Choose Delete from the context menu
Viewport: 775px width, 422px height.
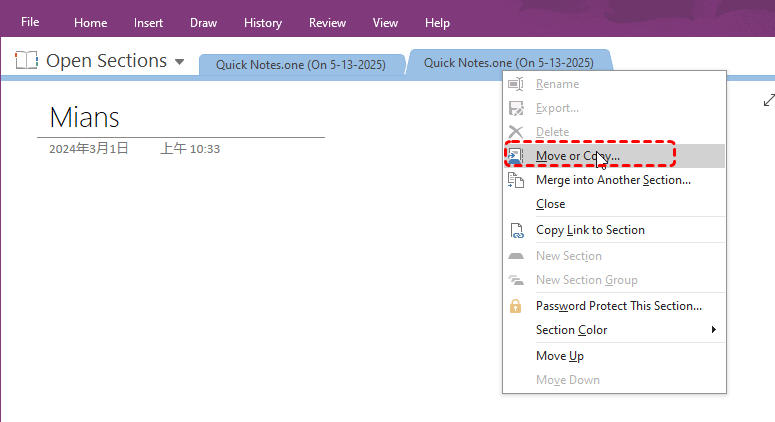point(614,132)
